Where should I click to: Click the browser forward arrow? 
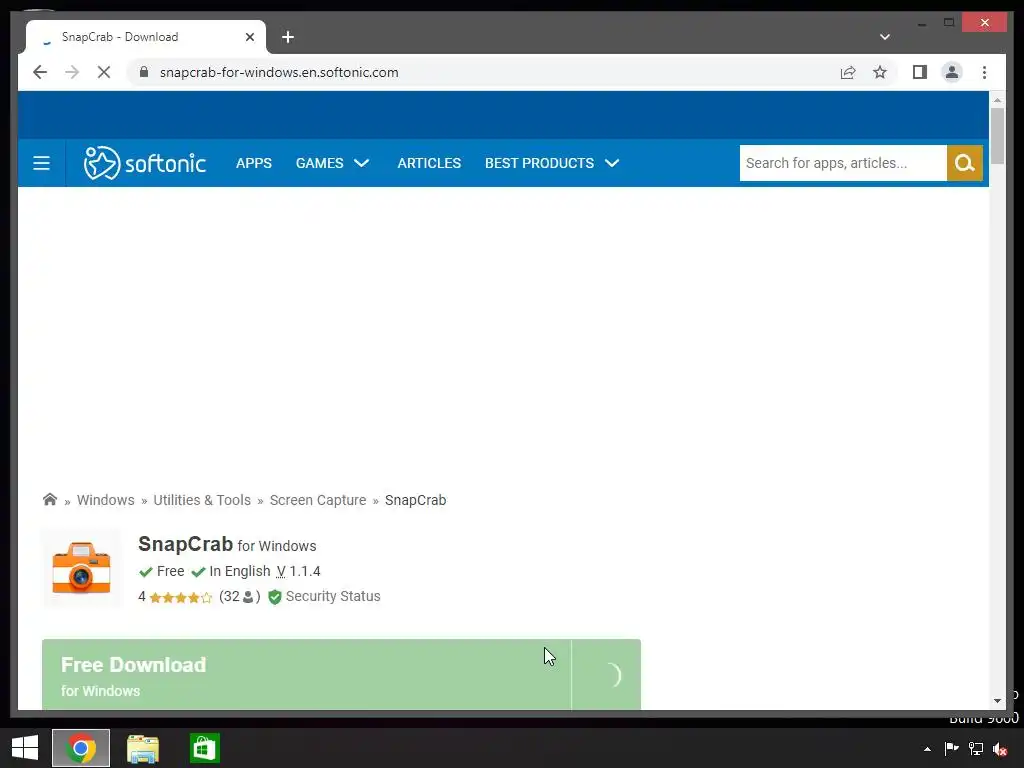point(72,72)
